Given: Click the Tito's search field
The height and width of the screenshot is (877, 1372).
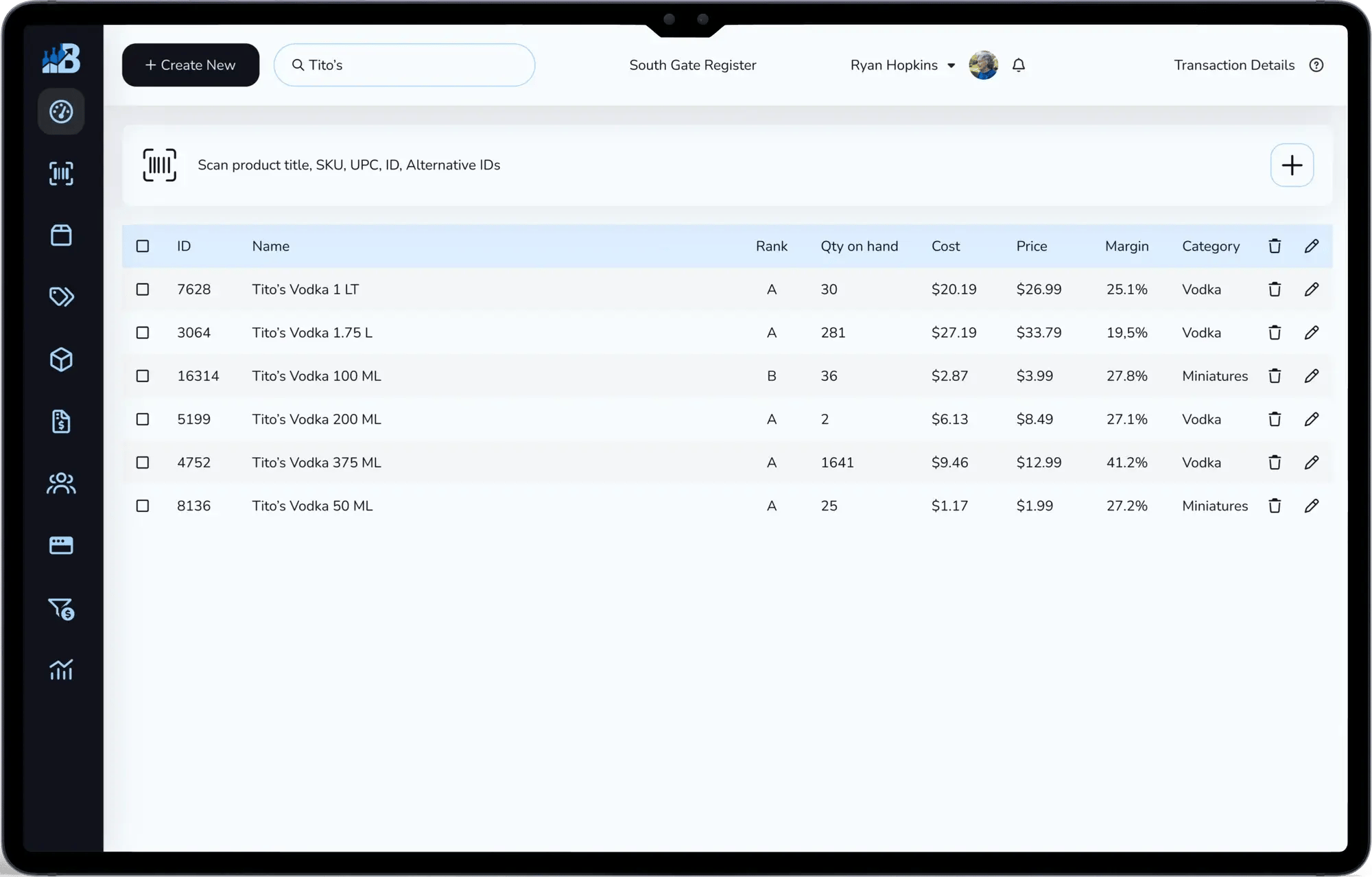Looking at the screenshot, I should 404,65.
